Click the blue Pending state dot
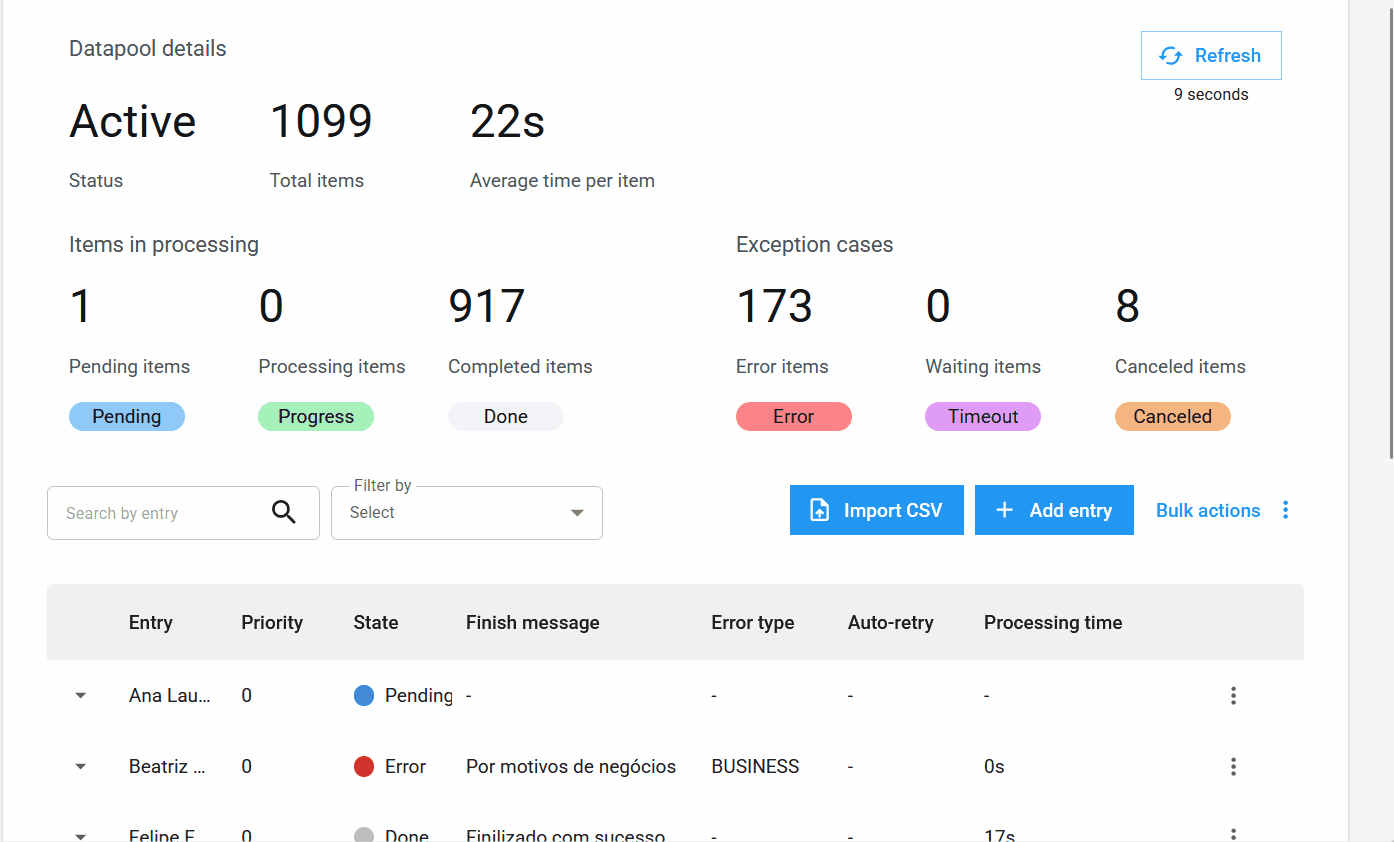Viewport: 1394px width, 842px height. (x=364, y=695)
